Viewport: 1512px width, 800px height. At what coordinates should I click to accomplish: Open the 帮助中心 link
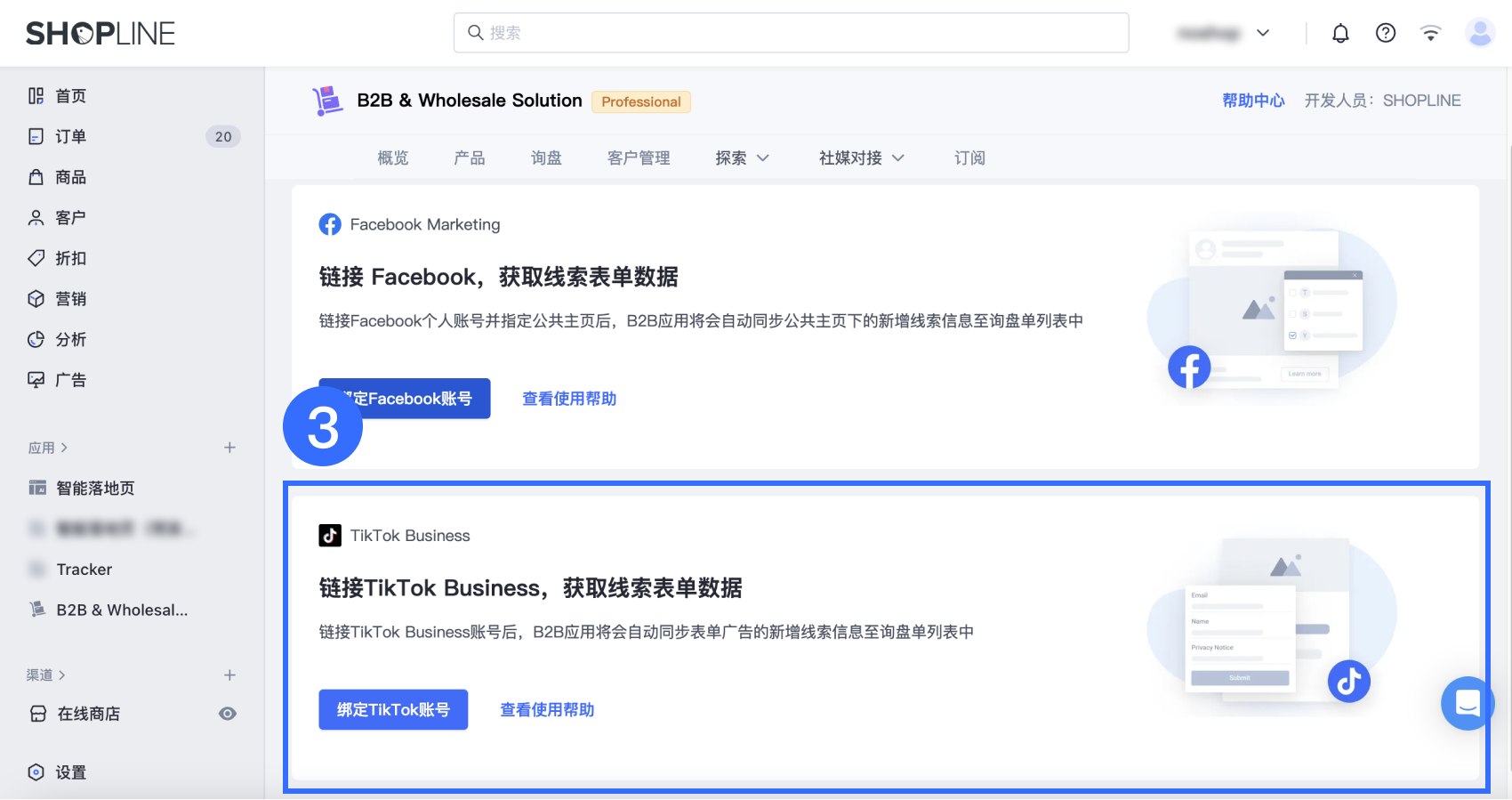tap(1253, 101)
